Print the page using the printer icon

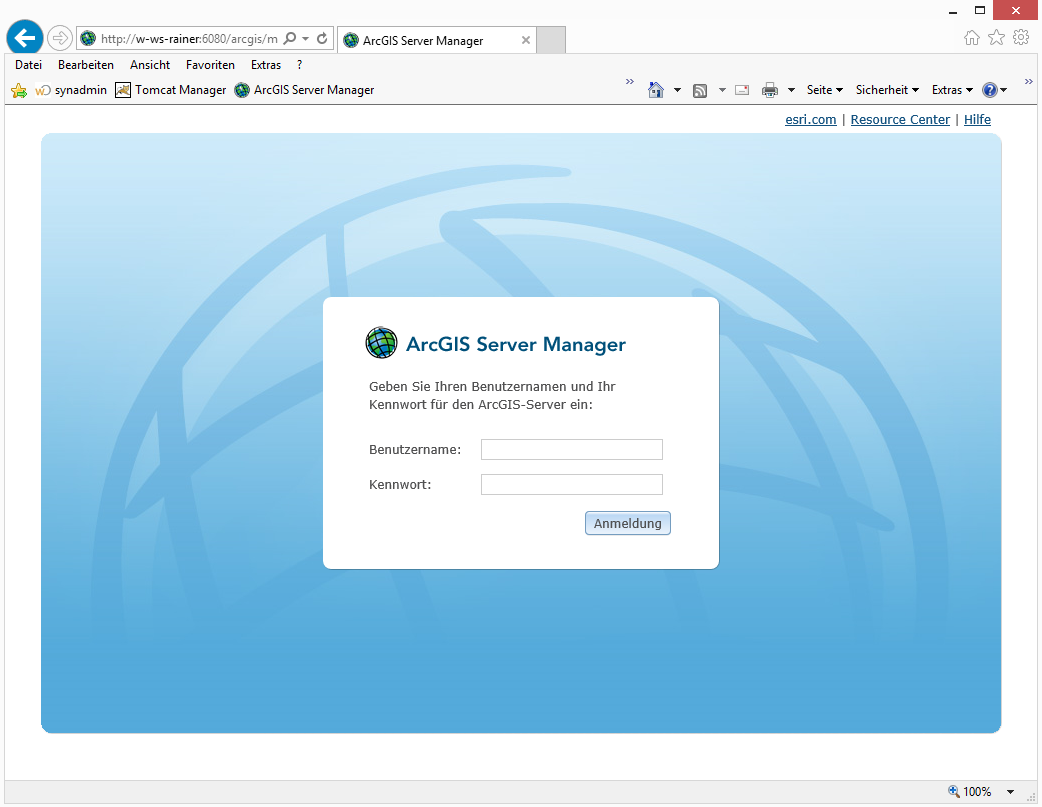[770, 89]
